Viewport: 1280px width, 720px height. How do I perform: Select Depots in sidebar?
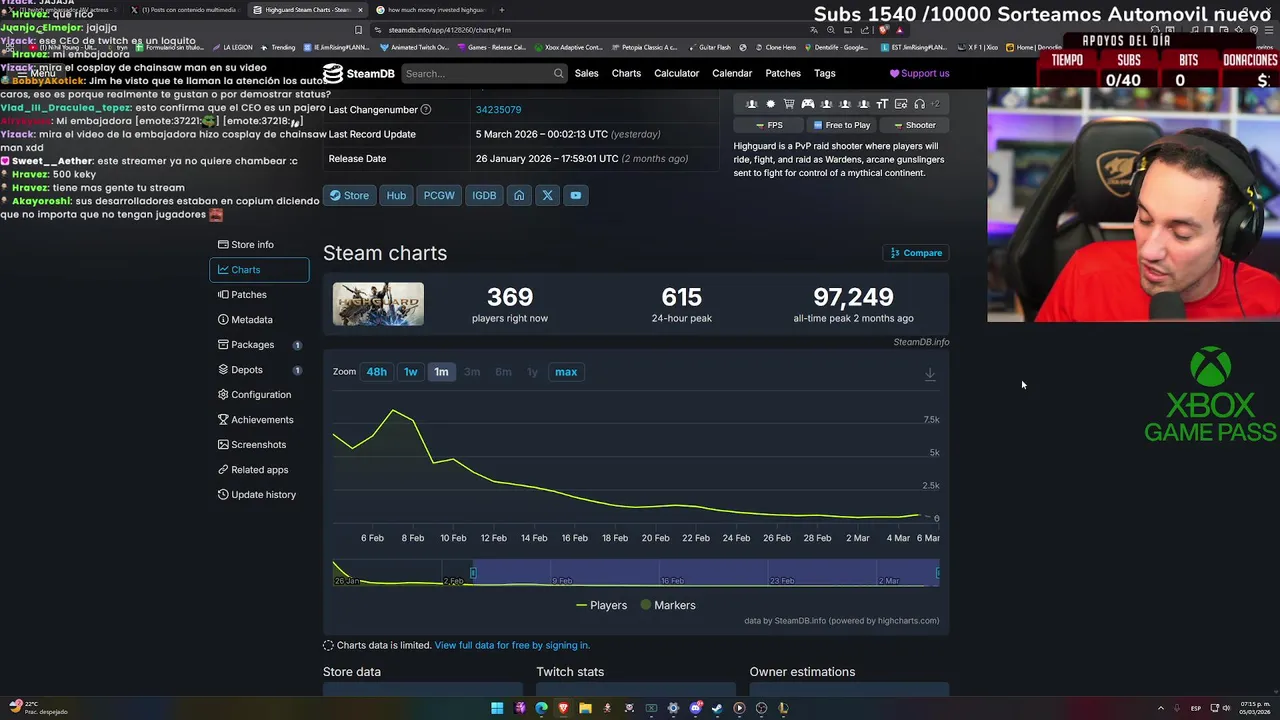click(x=259, y=370)
